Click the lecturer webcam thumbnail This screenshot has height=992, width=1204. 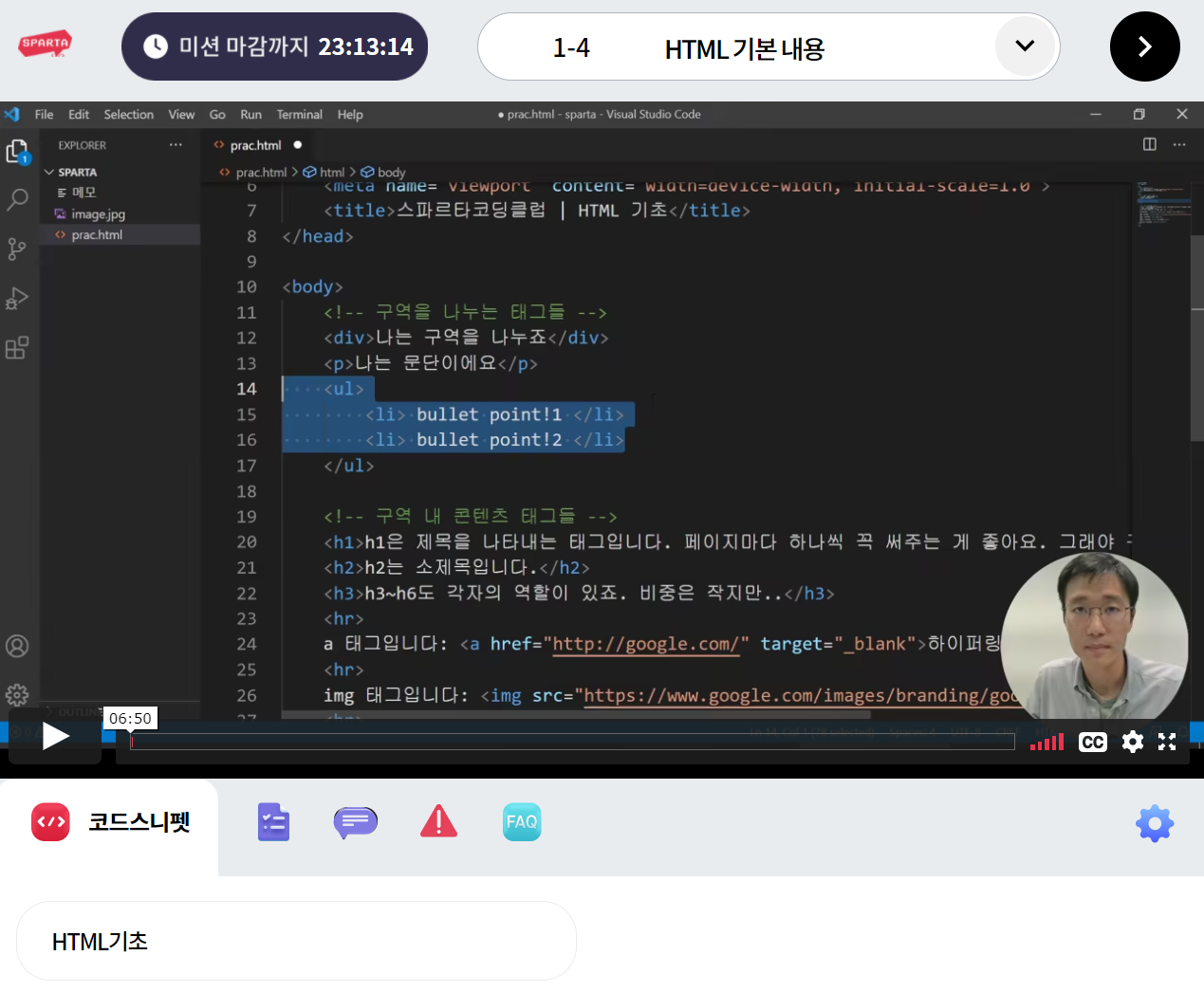pos(1095,635)
